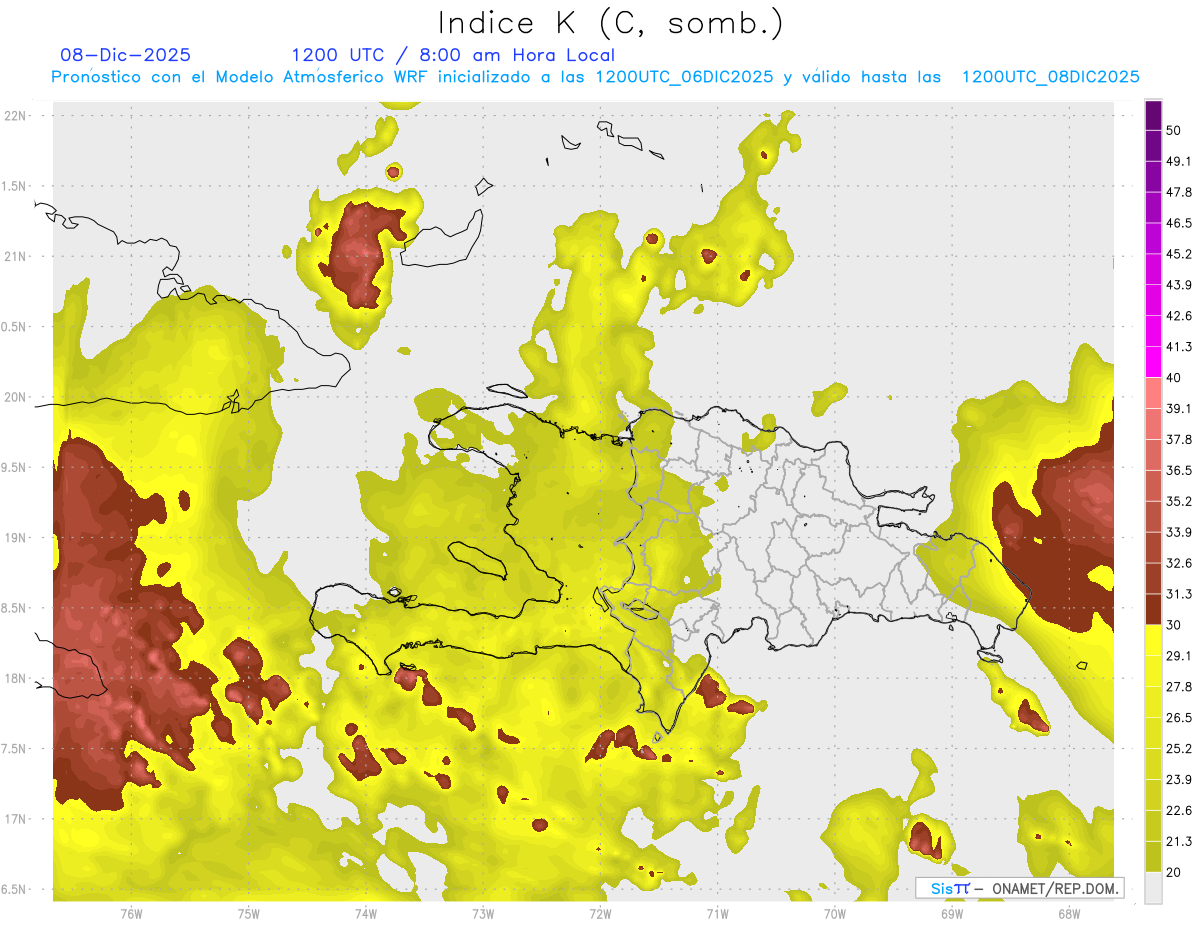Select the bright yellow color bar segment between 30 and 29.1
Image resolution: width=1200 pixels, height=927 pixels.
(x=1153, y=640)
